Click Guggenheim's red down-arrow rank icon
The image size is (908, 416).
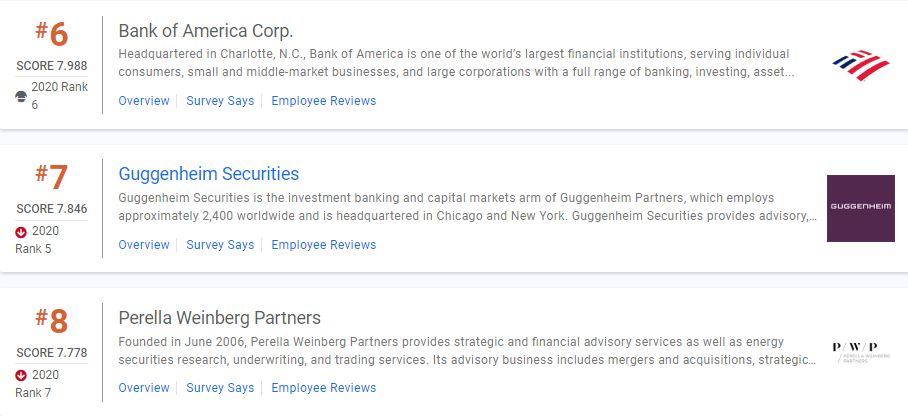click(x=21, y=232)
